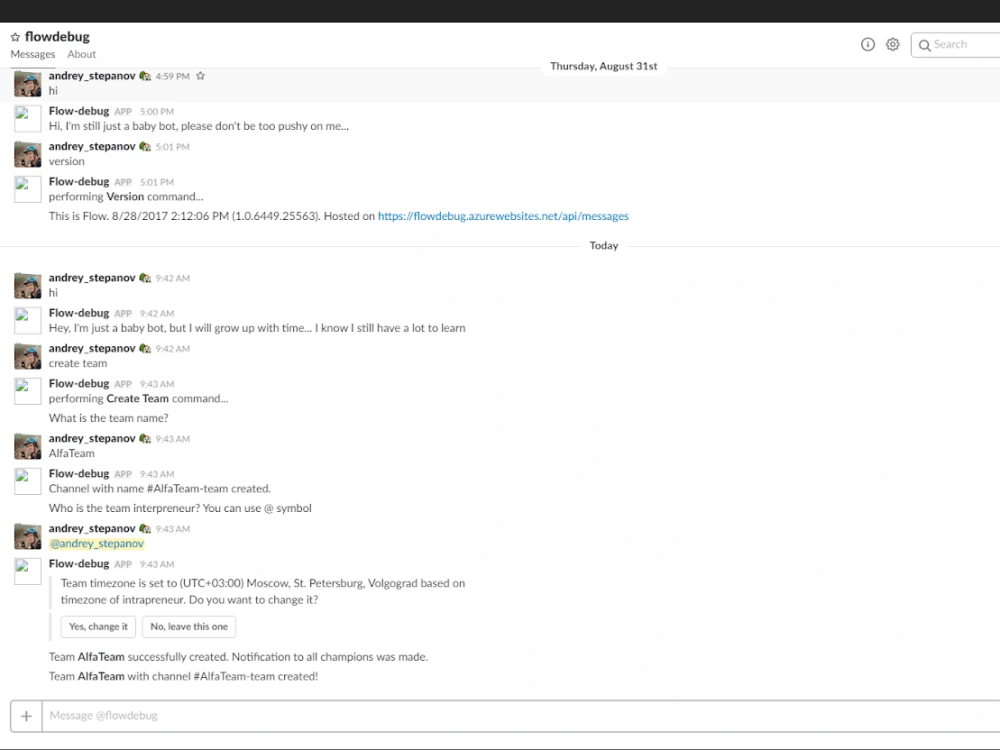The height and width of the screenshot is (750, 1000).
Task: Open Flow-debug sender name at 9:42 AM
Action: (79, 313)
